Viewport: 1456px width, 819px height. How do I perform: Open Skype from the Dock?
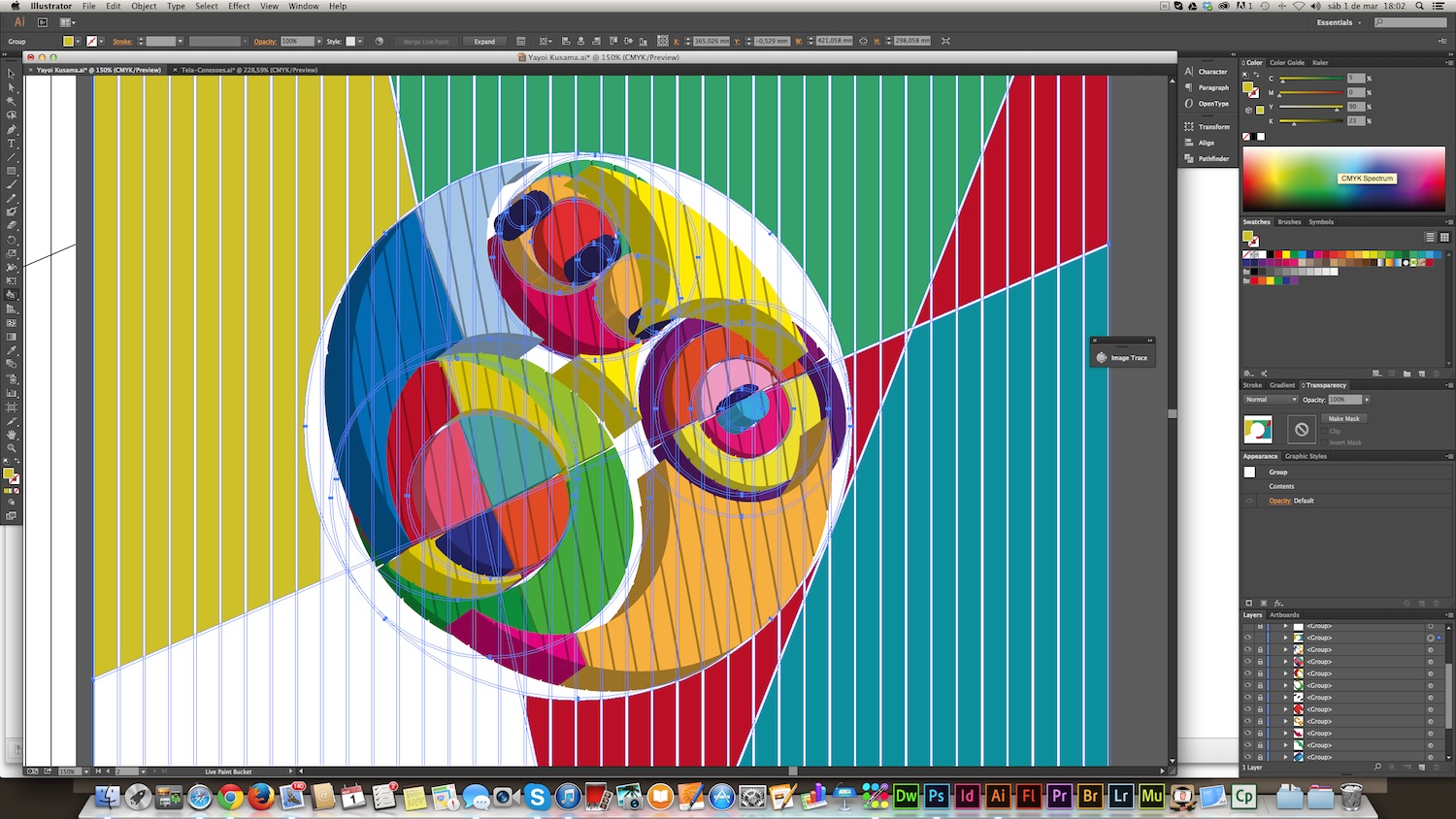[537, 797]
